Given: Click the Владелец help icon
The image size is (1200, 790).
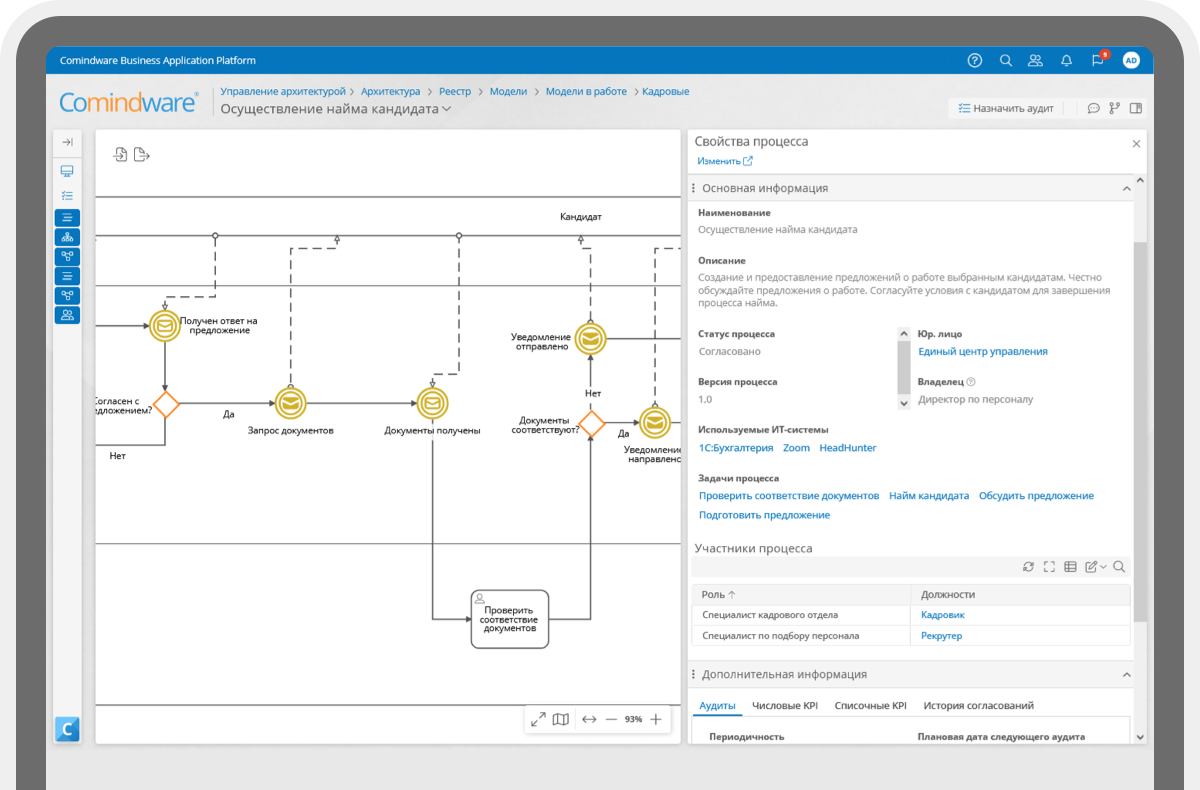Looking at the screenshot, I should 971,382.
